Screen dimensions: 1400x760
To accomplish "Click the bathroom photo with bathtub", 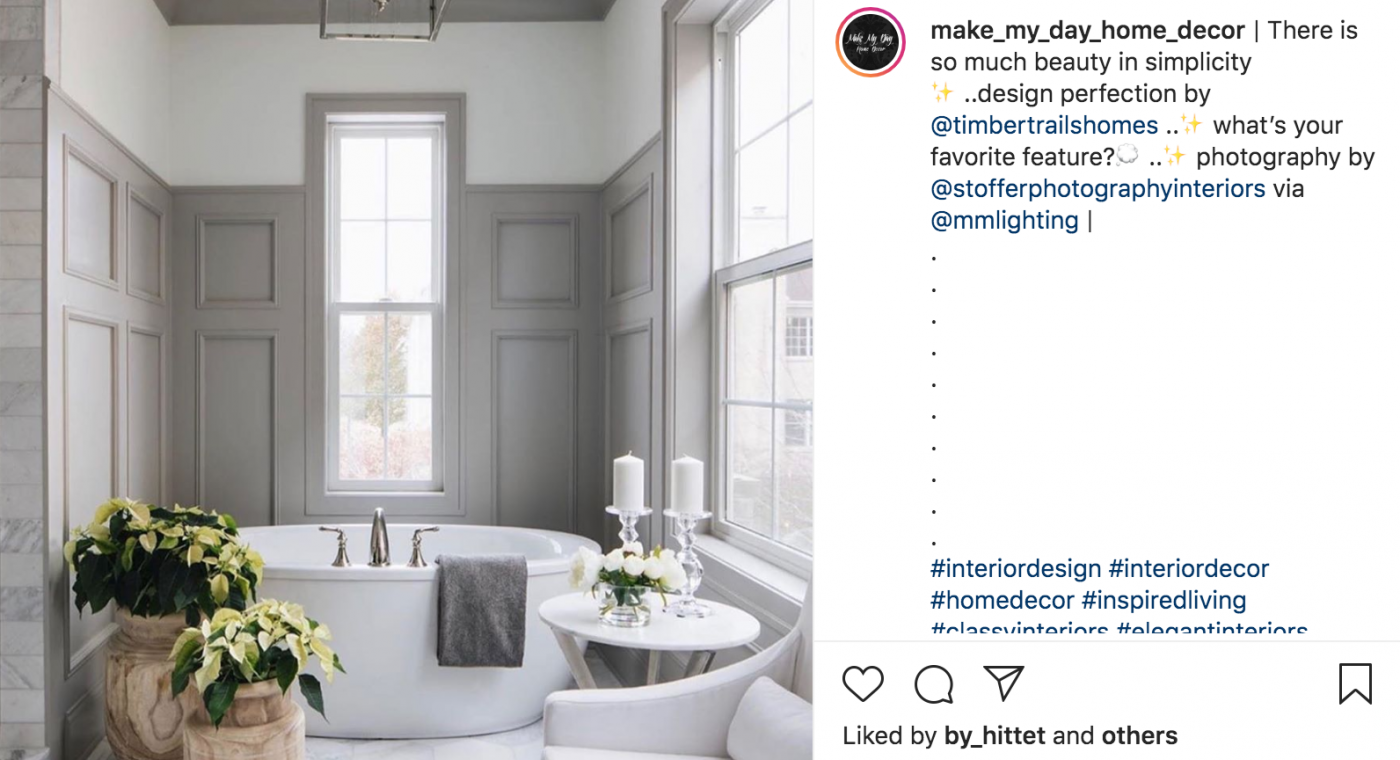I will (406, 380).
